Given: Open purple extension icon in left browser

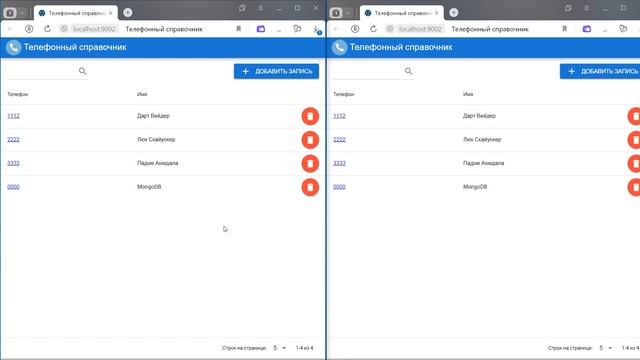Looking at the screenshot, I should click(260, 29).
